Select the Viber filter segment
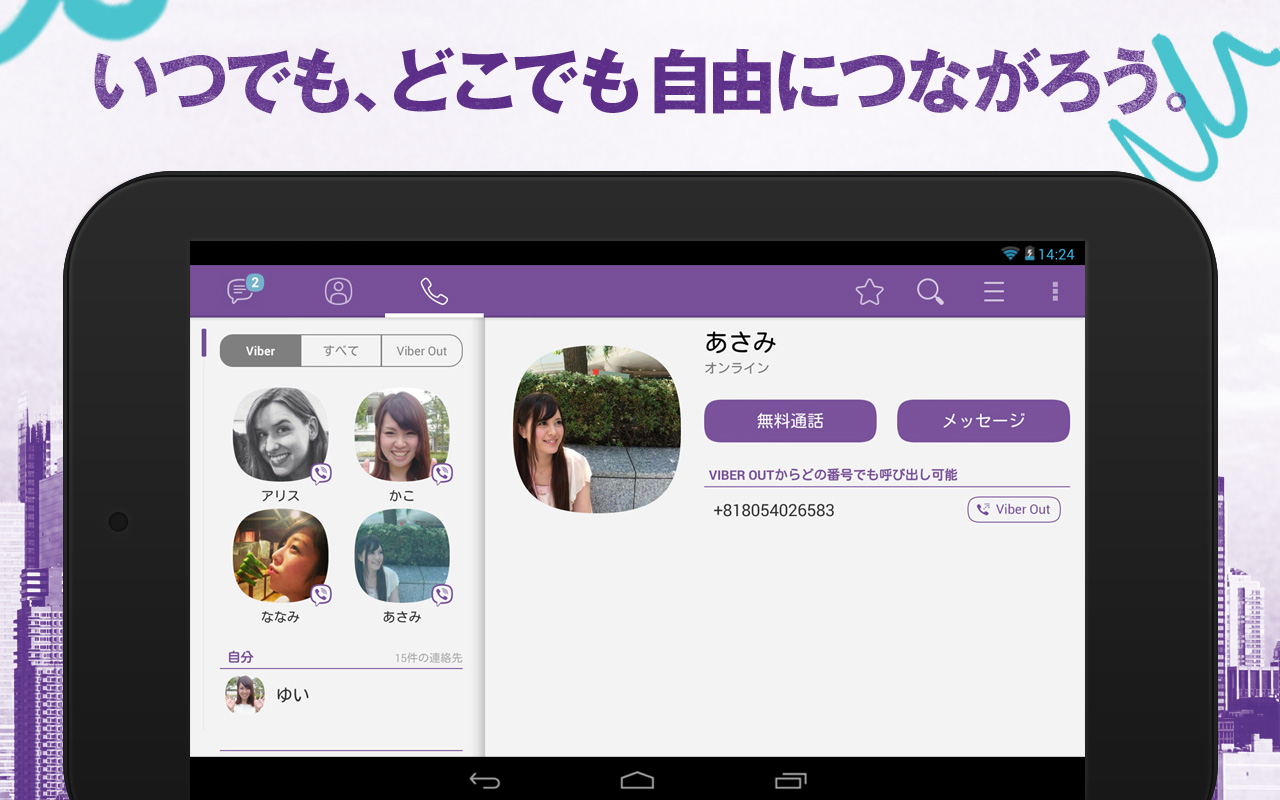The image size is (1280, 800). 260,351
